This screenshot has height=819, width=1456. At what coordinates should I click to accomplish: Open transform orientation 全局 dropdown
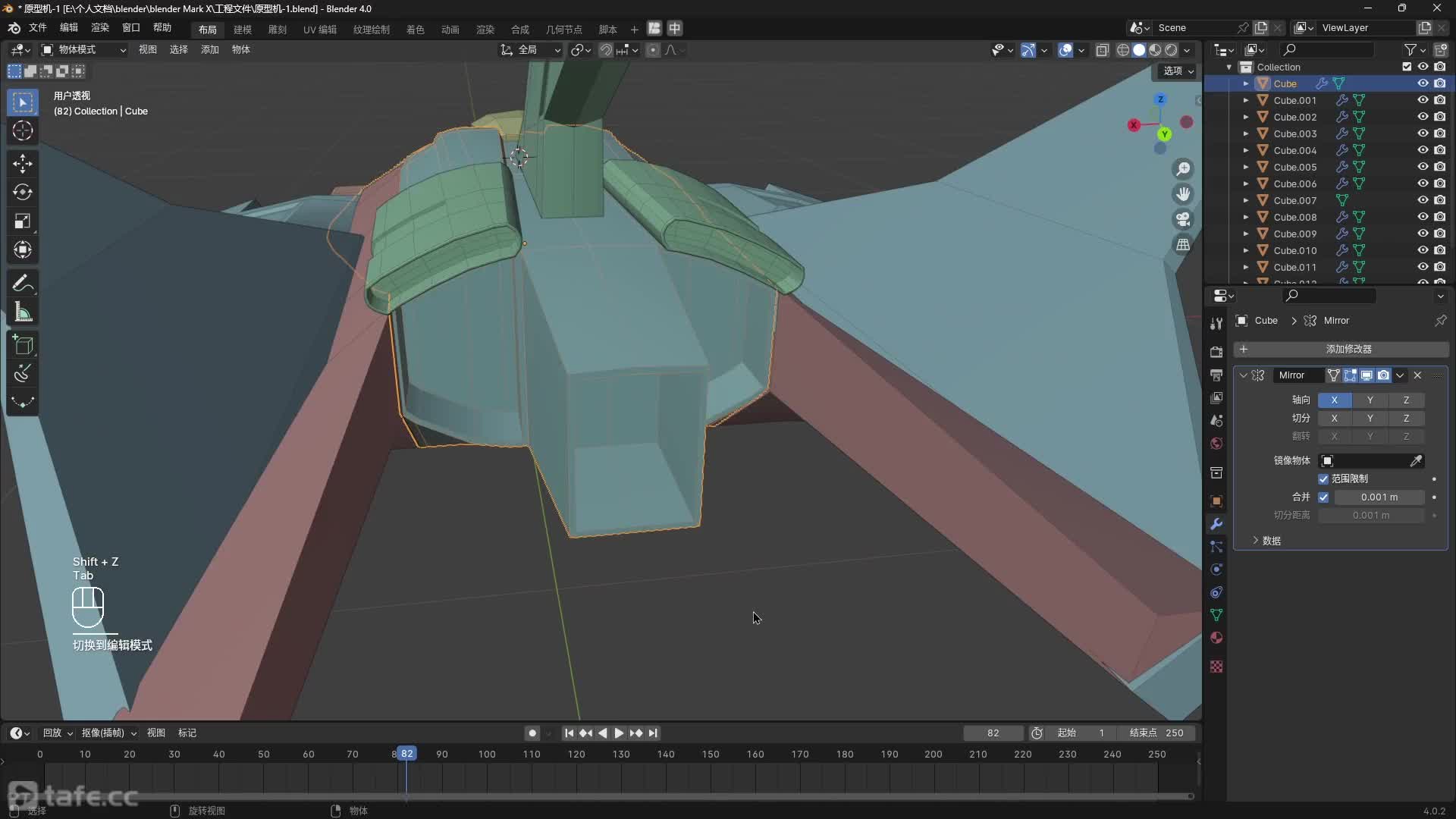(x=531, y=50)
